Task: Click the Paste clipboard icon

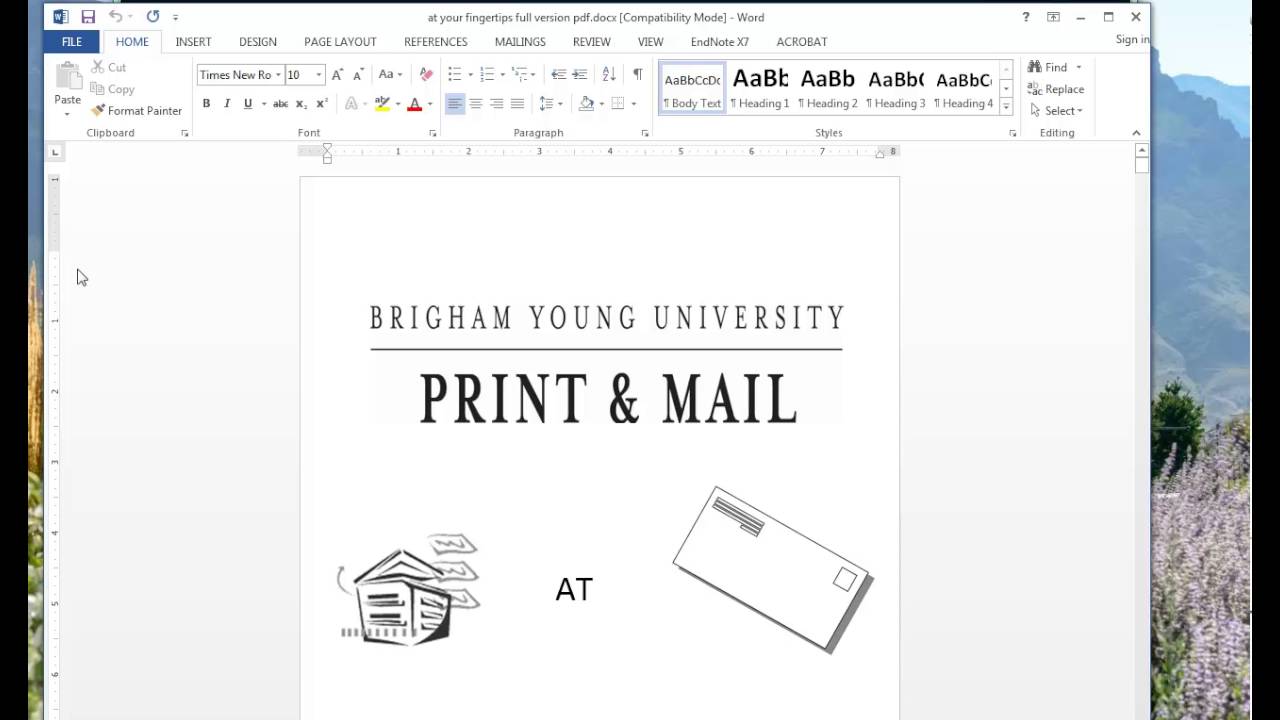Action: (x=68, y=77)
